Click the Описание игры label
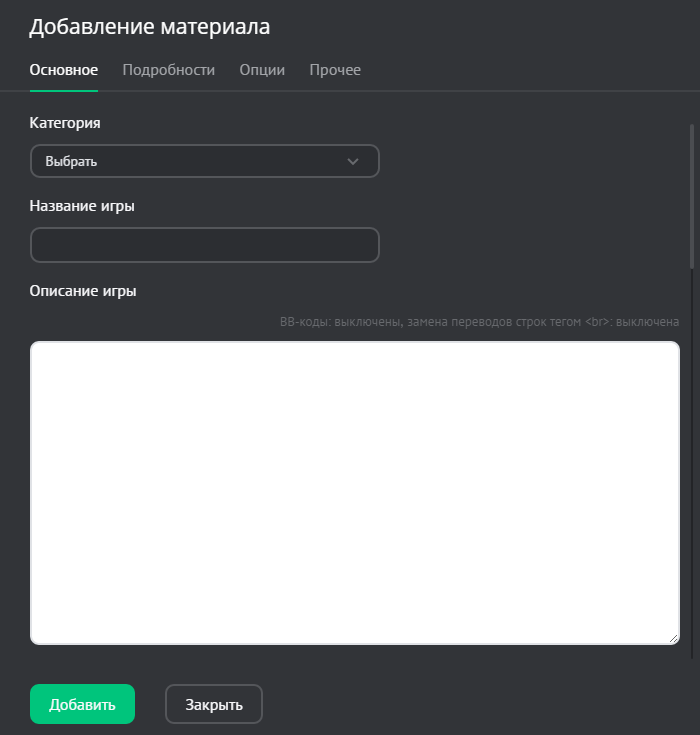 click(x=83, y=291)
